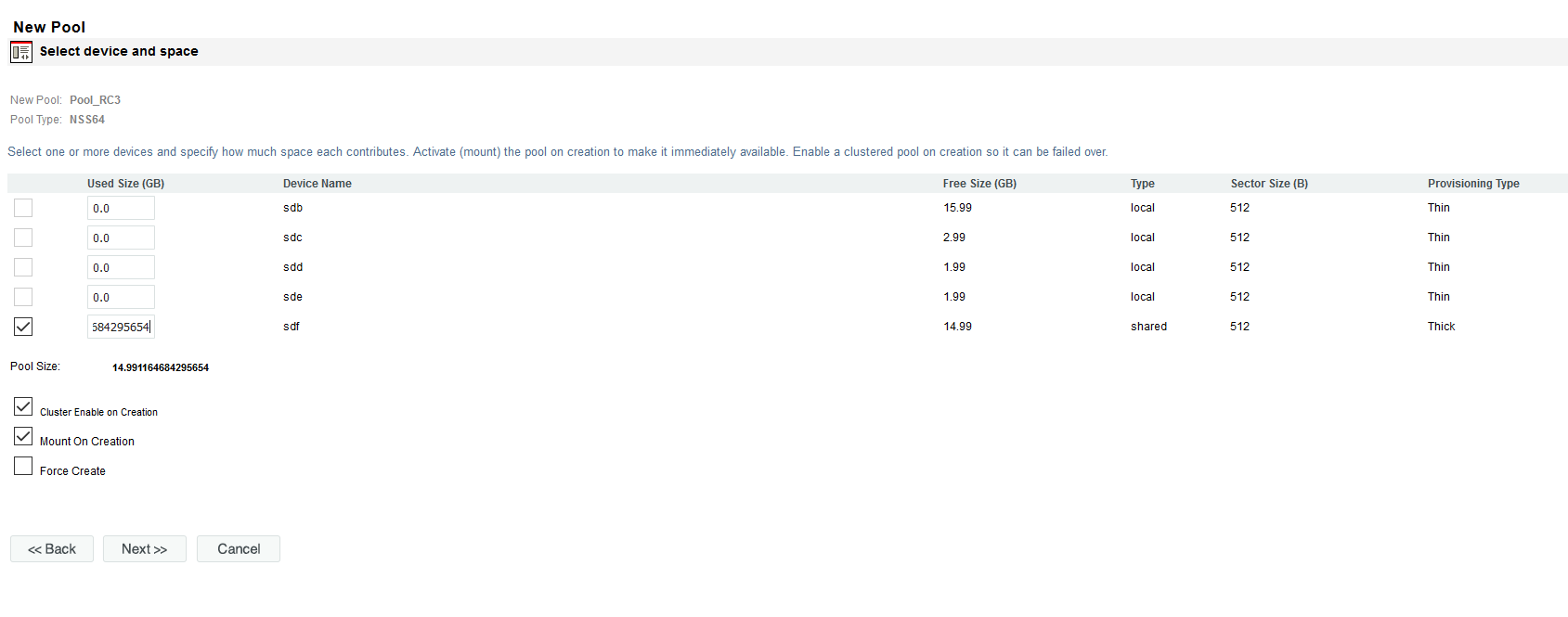Check the sdd device checkbox
The width and height of the screenshot is (1568, 617).
tap(23, 267)
